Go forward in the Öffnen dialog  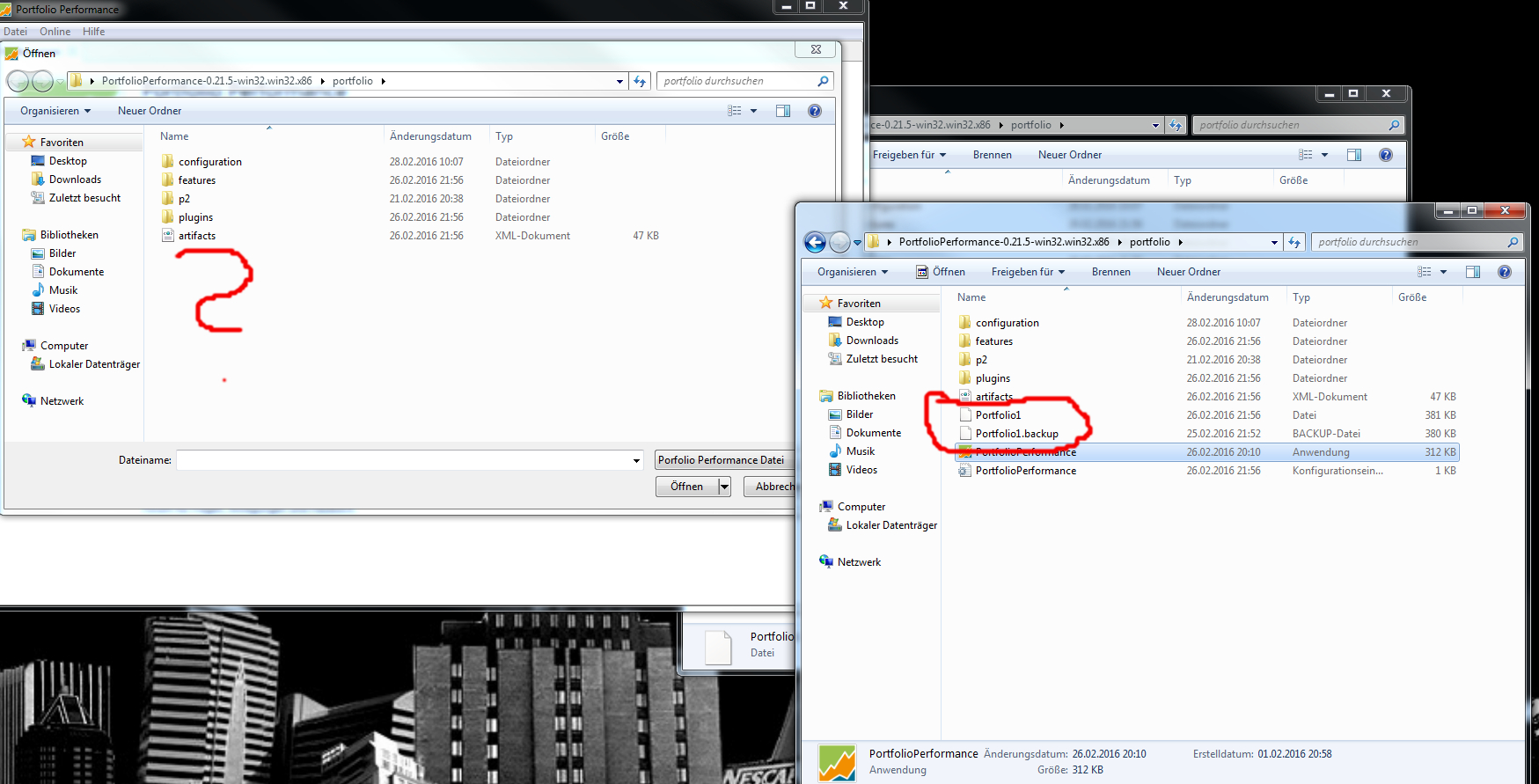42,81
